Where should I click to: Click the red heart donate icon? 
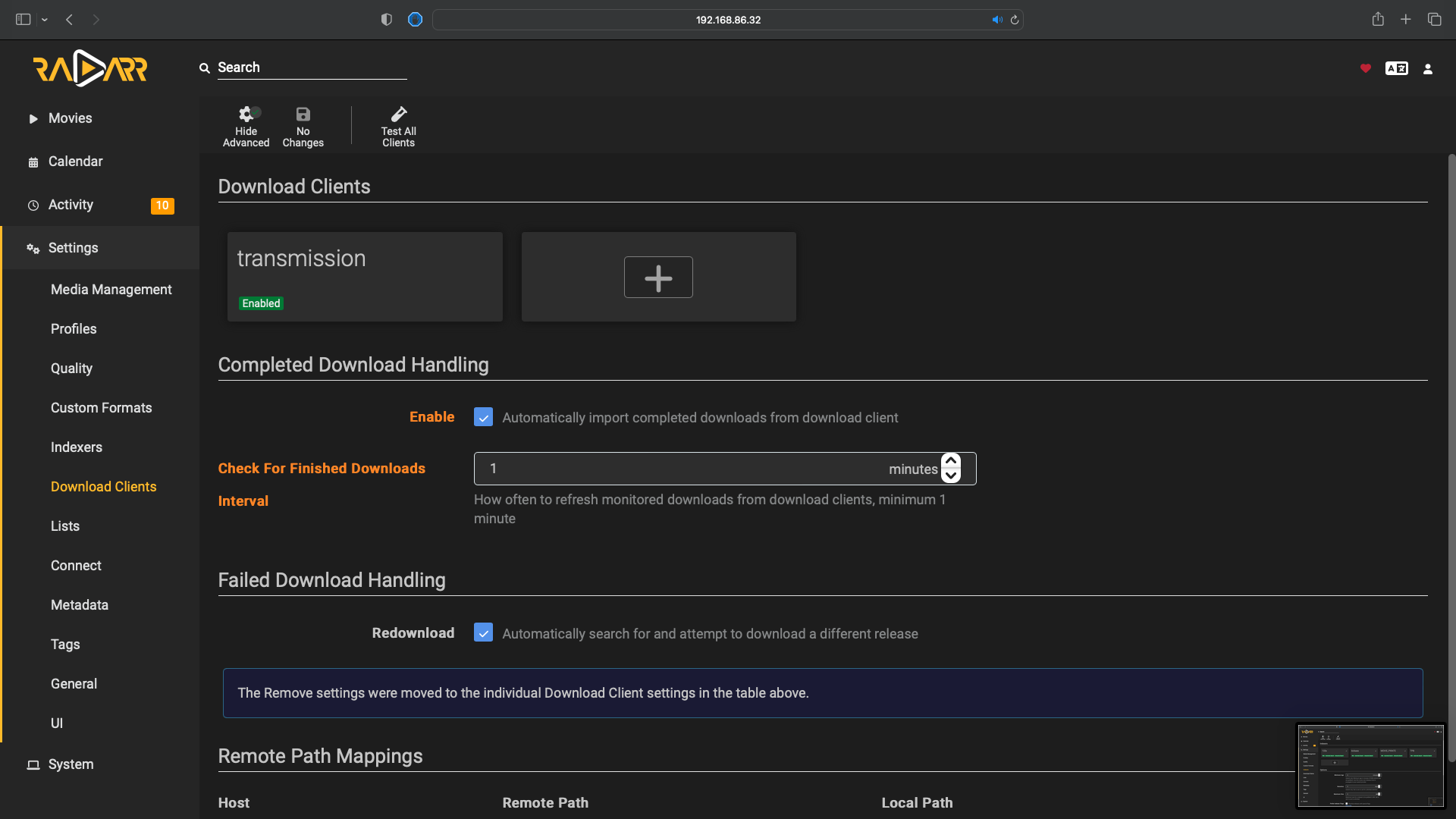tap(1365, 68)
